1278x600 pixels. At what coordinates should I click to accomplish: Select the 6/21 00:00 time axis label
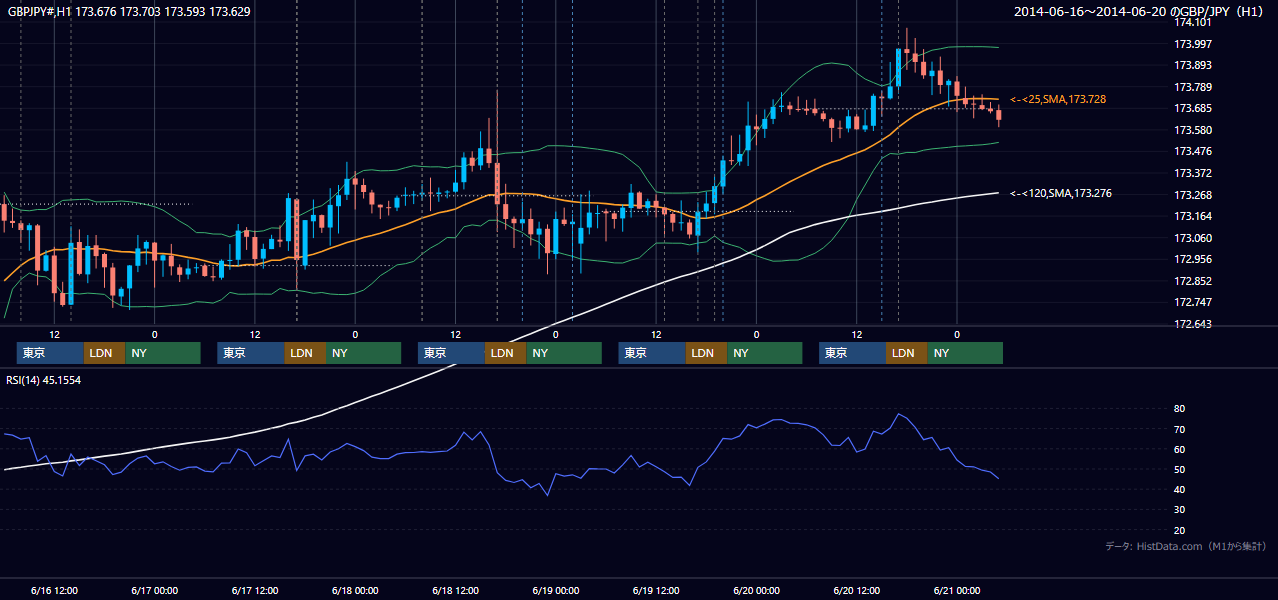tap(957, 590)
